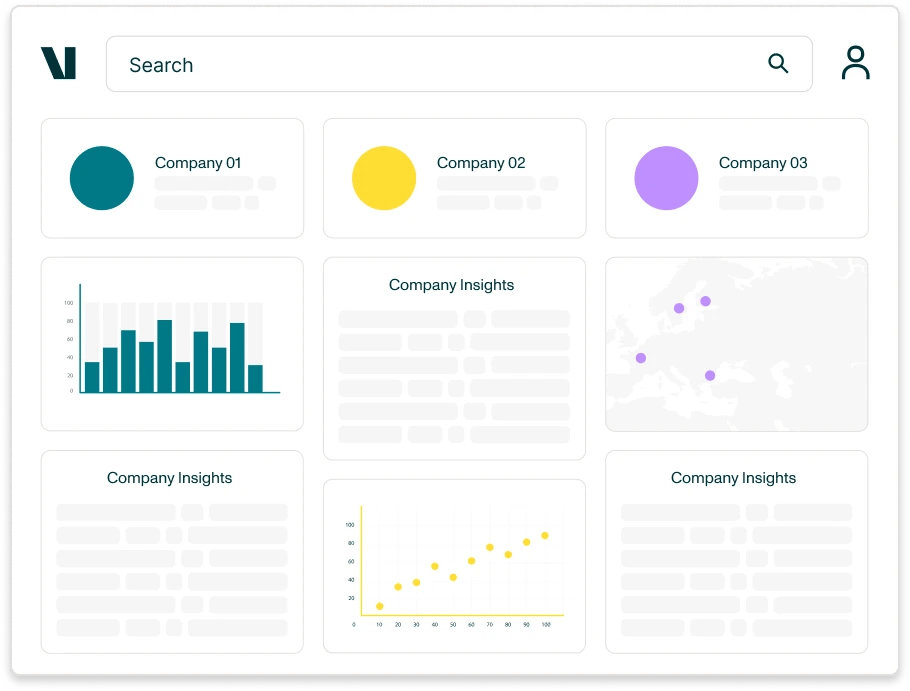Select the purple Company 03 avatar circle
The image size is (910, 691).
(667, 178)
